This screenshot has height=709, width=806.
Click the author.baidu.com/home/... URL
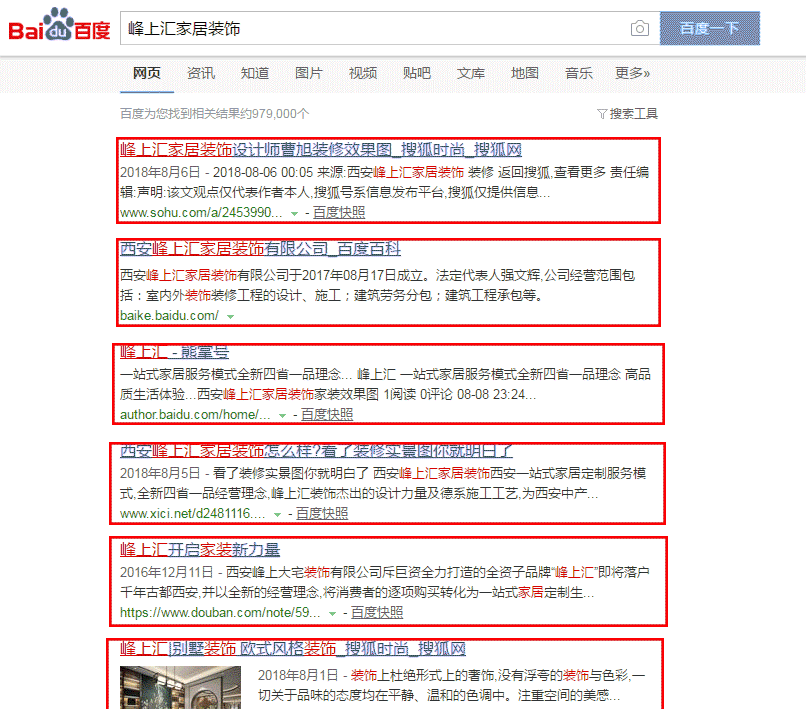click(x=195, y=414)
